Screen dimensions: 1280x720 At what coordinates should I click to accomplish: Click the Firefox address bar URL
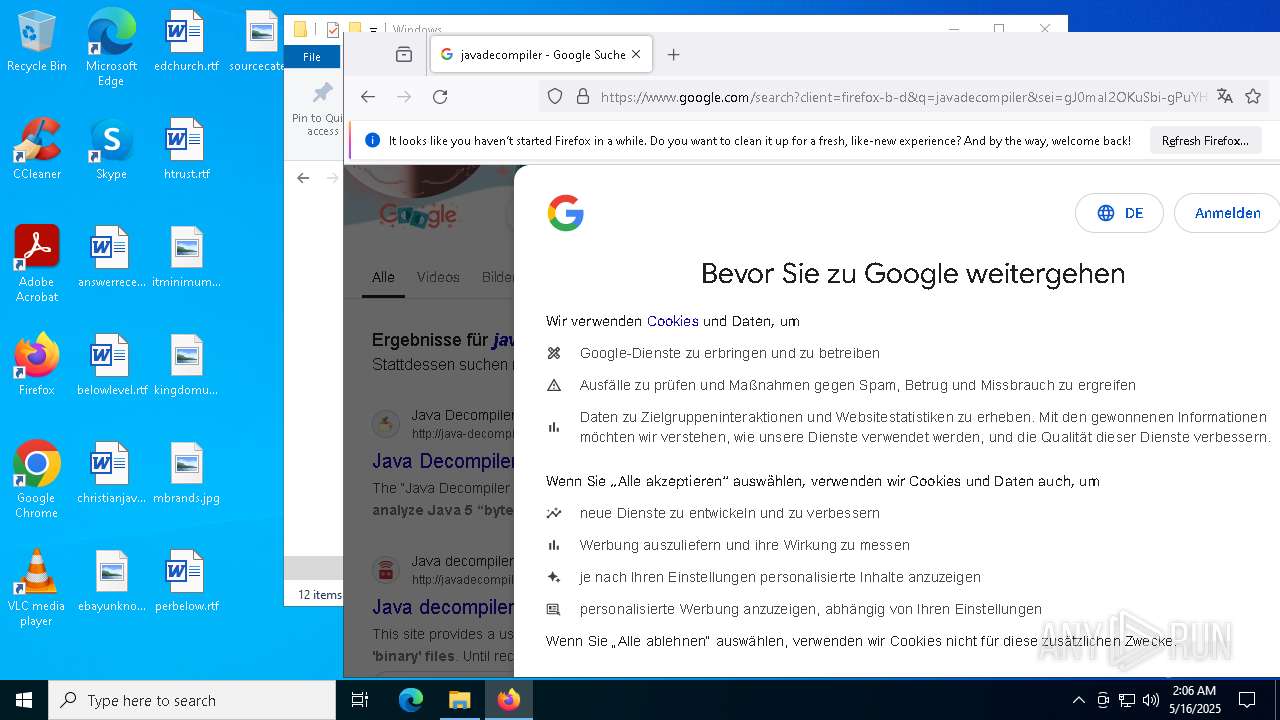click(903, 97)
